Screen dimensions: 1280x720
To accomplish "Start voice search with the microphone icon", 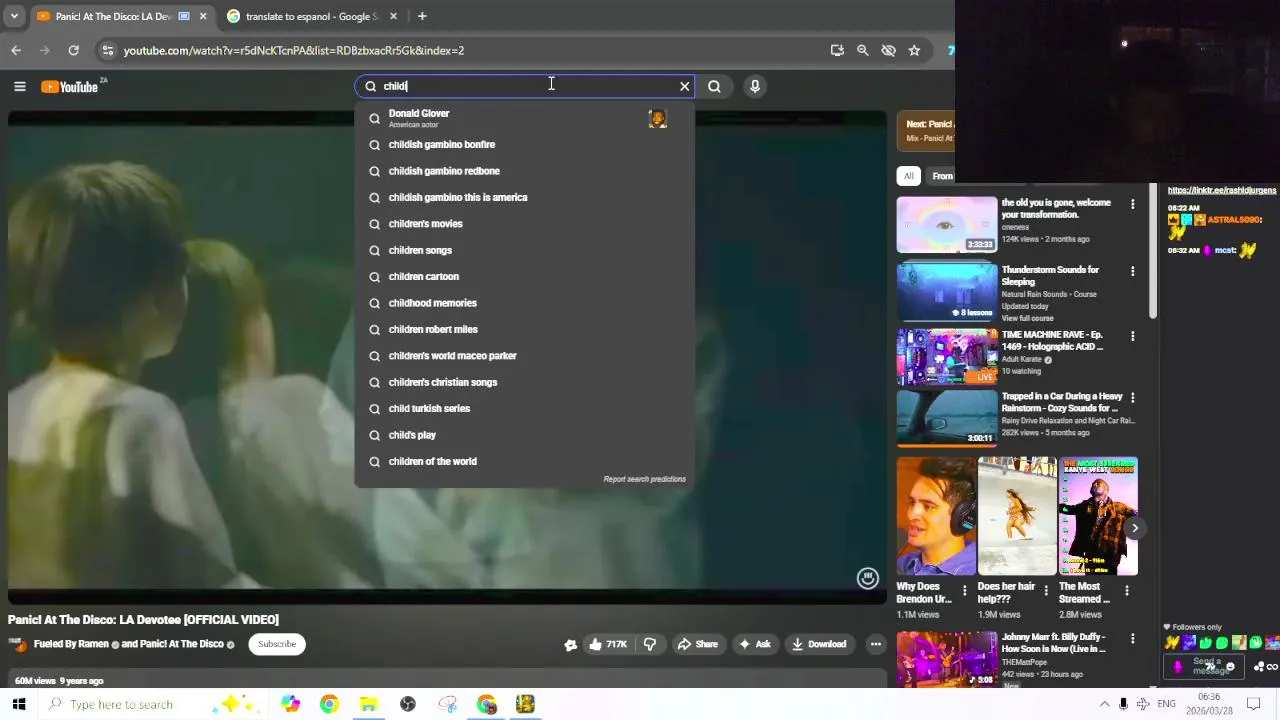I will click(755, 86).
